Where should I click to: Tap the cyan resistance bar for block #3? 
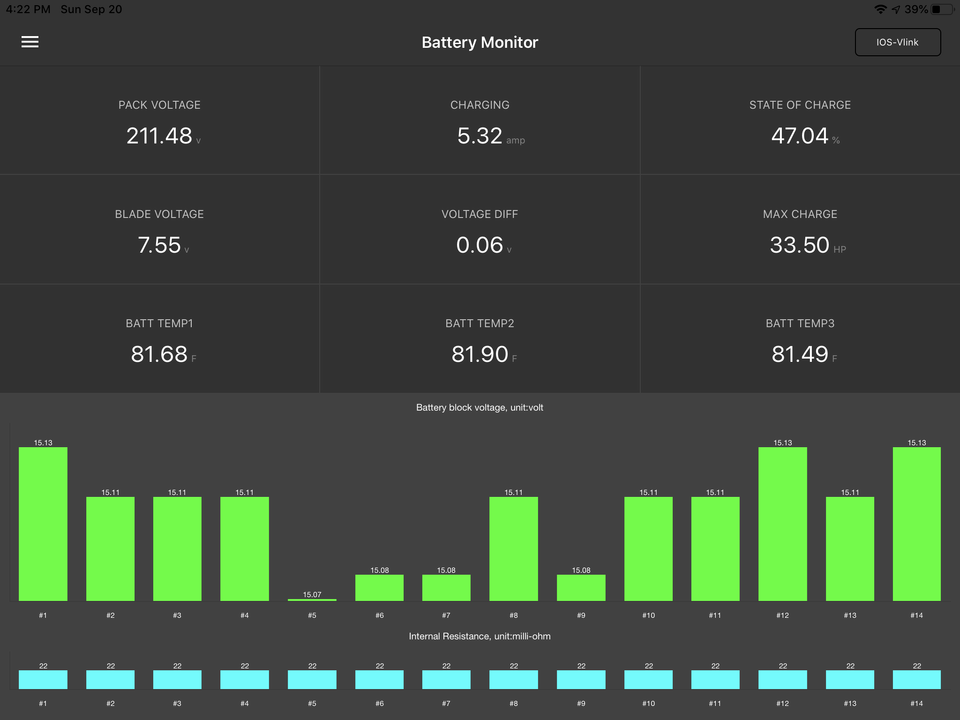point(177,680)
